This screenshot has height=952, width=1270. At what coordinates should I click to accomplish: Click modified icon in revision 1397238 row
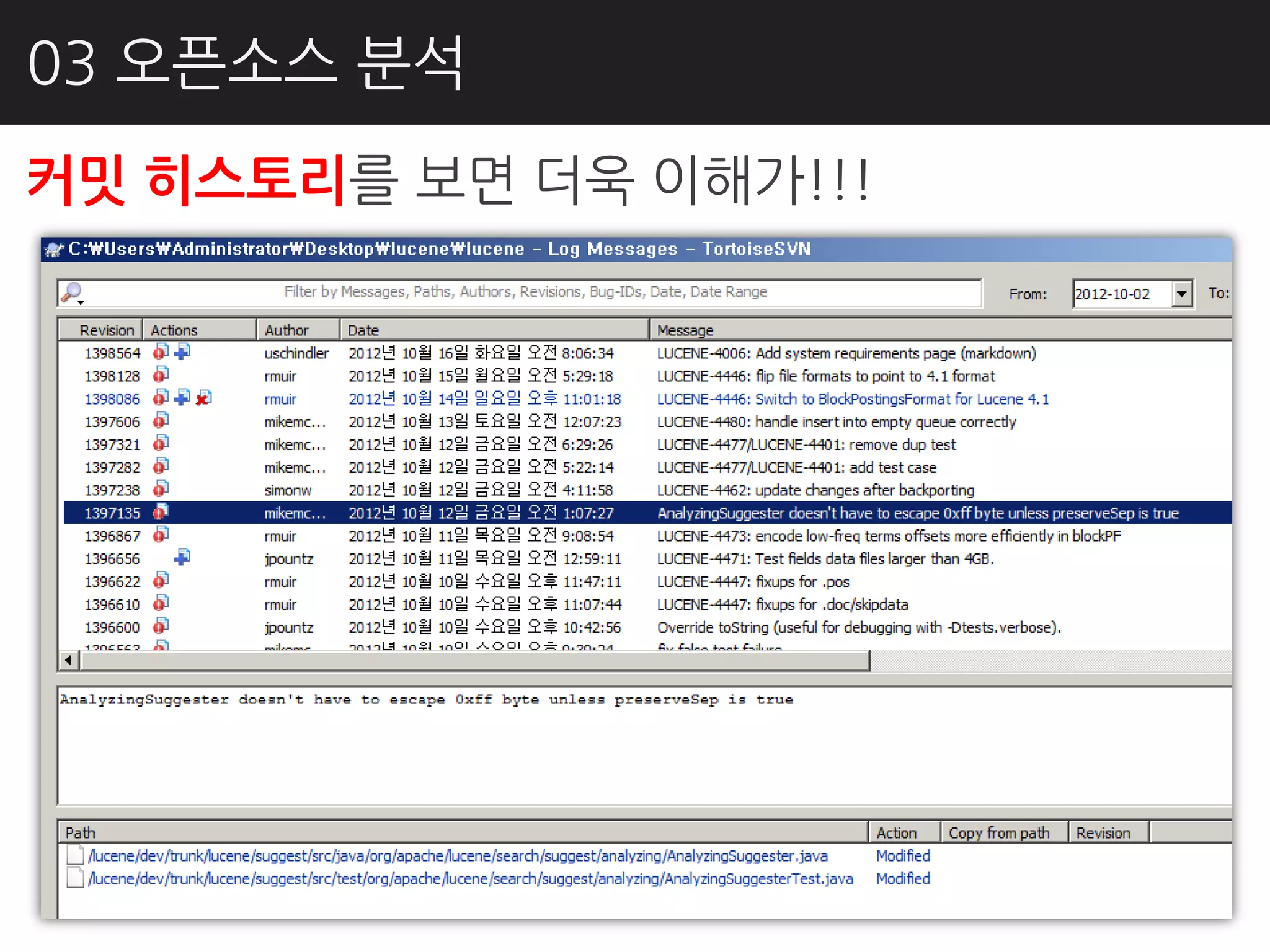point(161,489)
